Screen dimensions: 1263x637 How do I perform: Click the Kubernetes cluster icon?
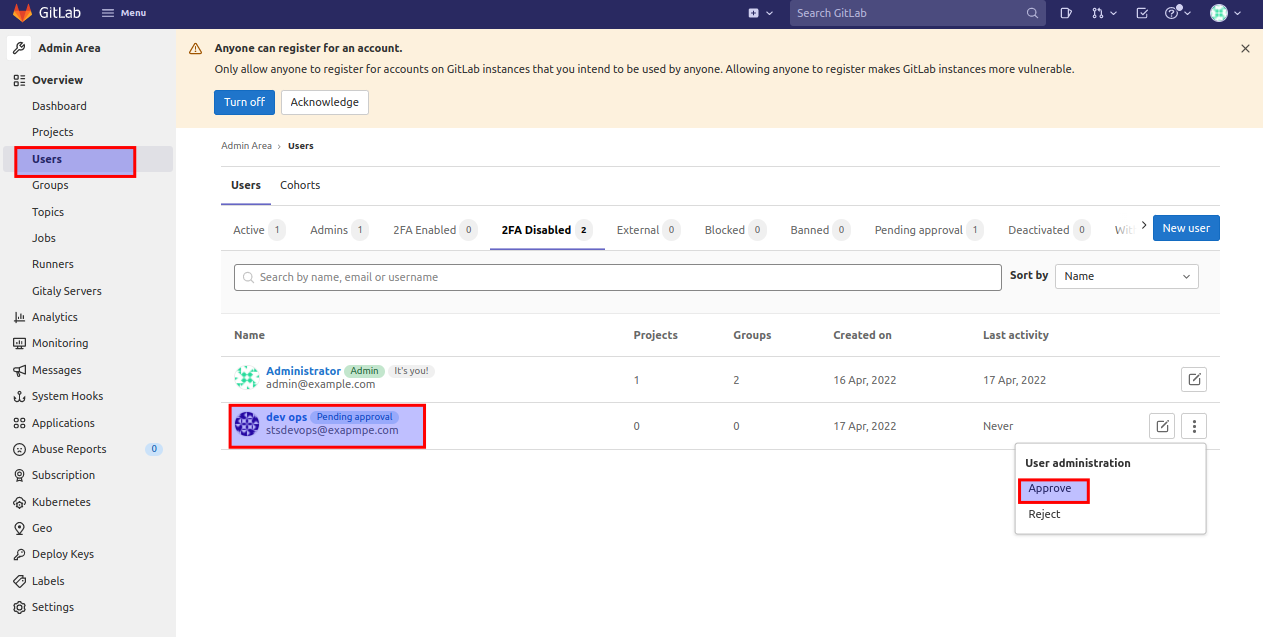click(x=19, y=502)
